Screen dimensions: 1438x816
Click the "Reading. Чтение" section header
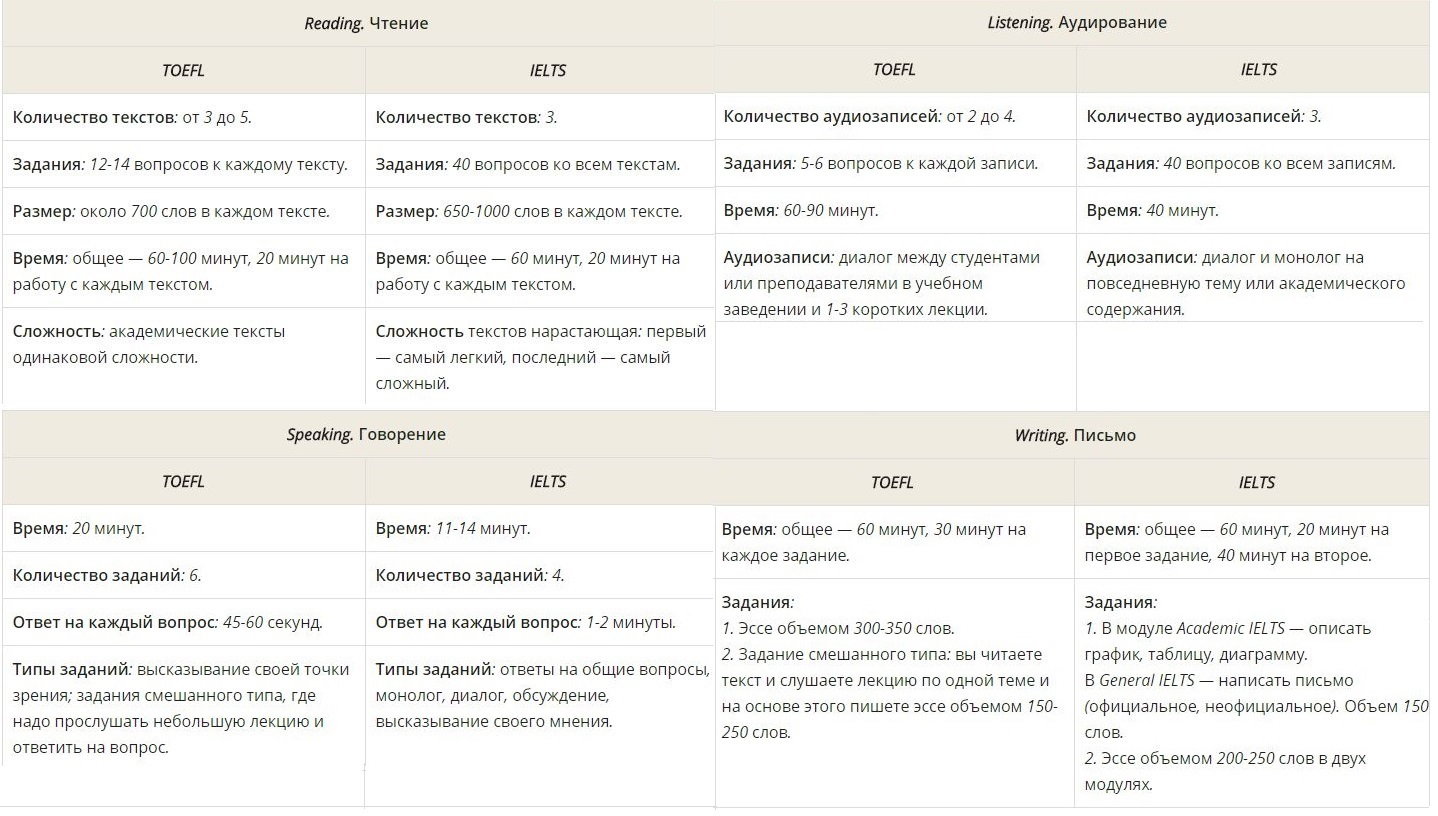[366, 23]
